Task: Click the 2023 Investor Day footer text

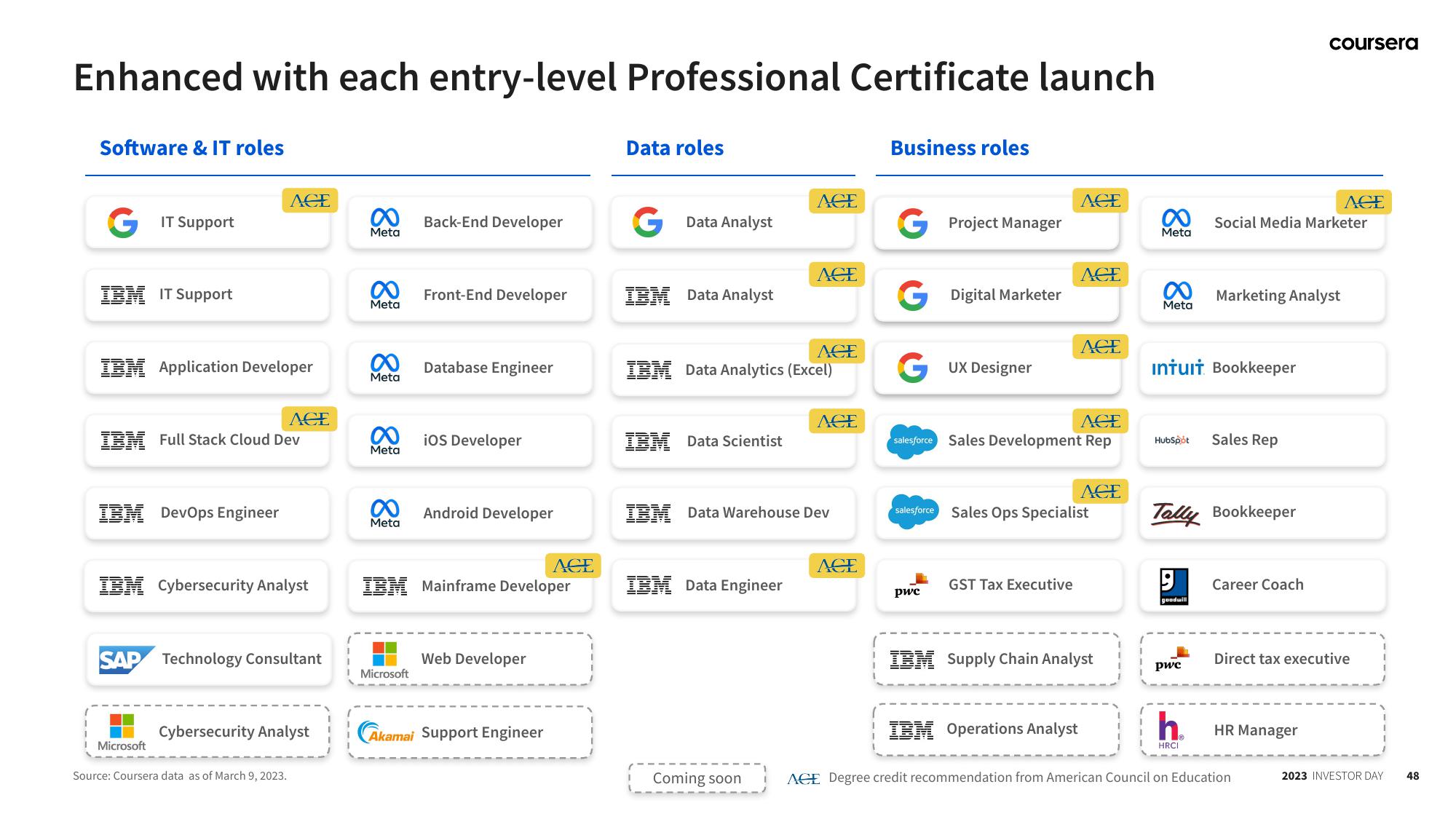Action: 1332,776
